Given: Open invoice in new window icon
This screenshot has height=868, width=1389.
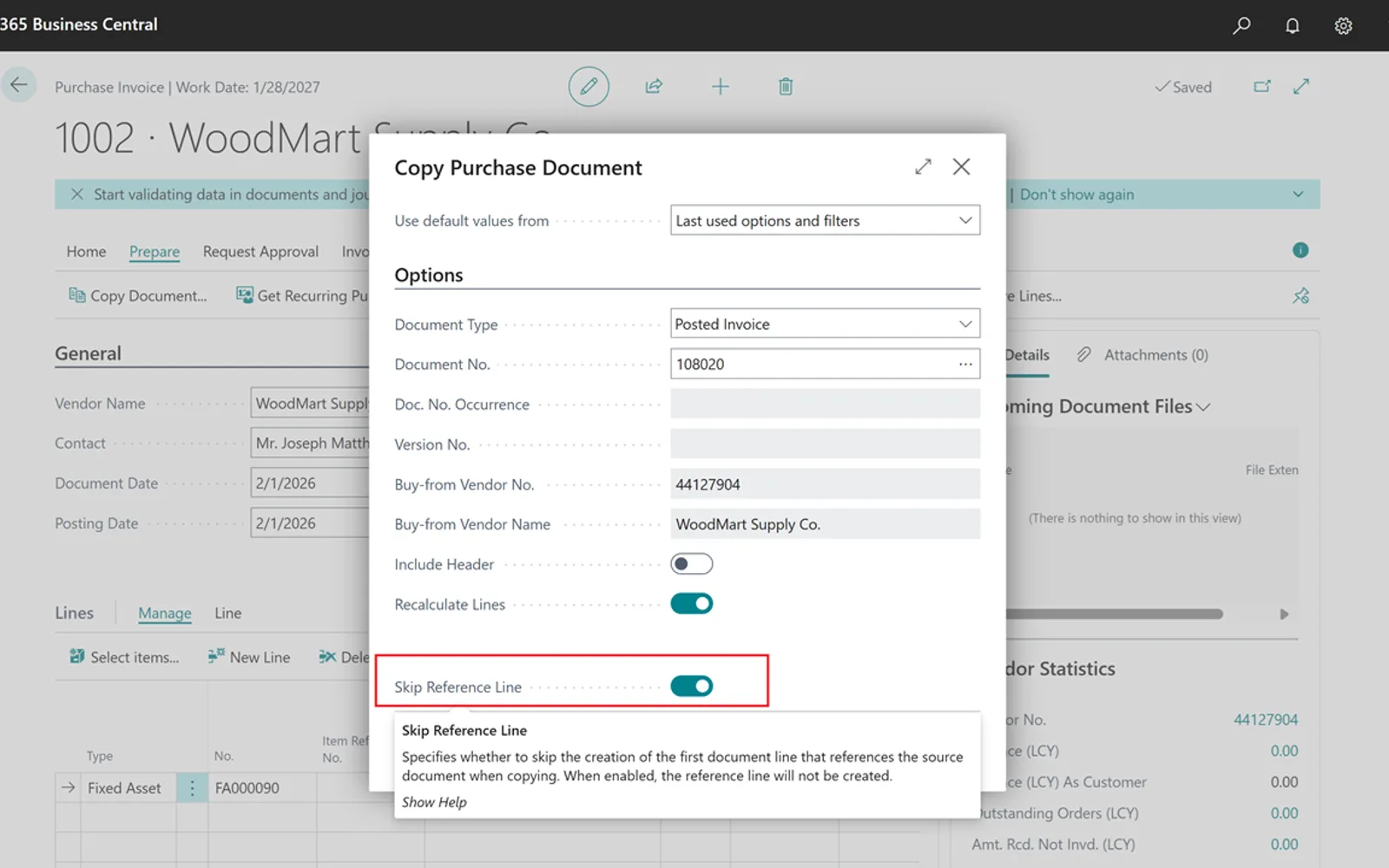Looking at the screenshot, I should 1262,86.
